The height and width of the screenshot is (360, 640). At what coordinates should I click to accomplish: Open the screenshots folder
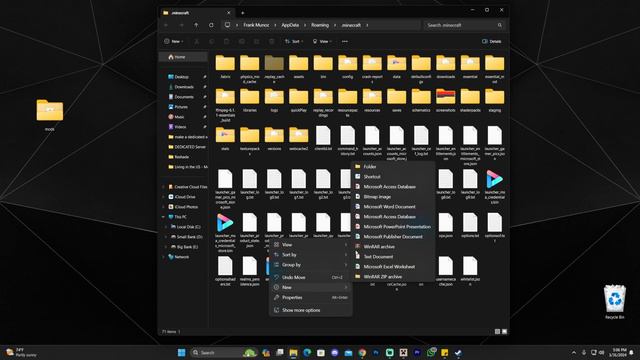pos(445,100)
